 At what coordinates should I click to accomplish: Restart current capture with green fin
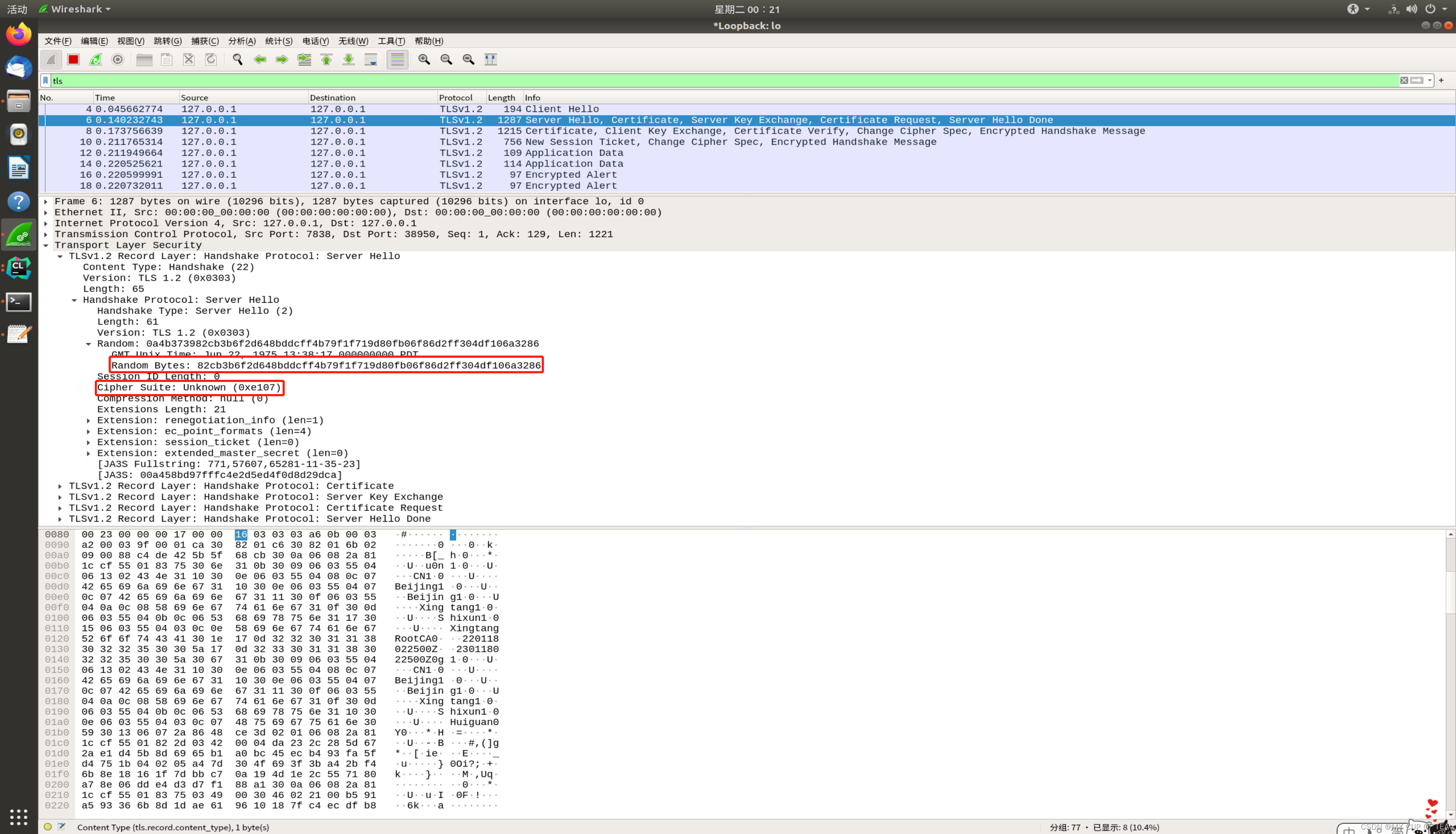click(96, 60)
